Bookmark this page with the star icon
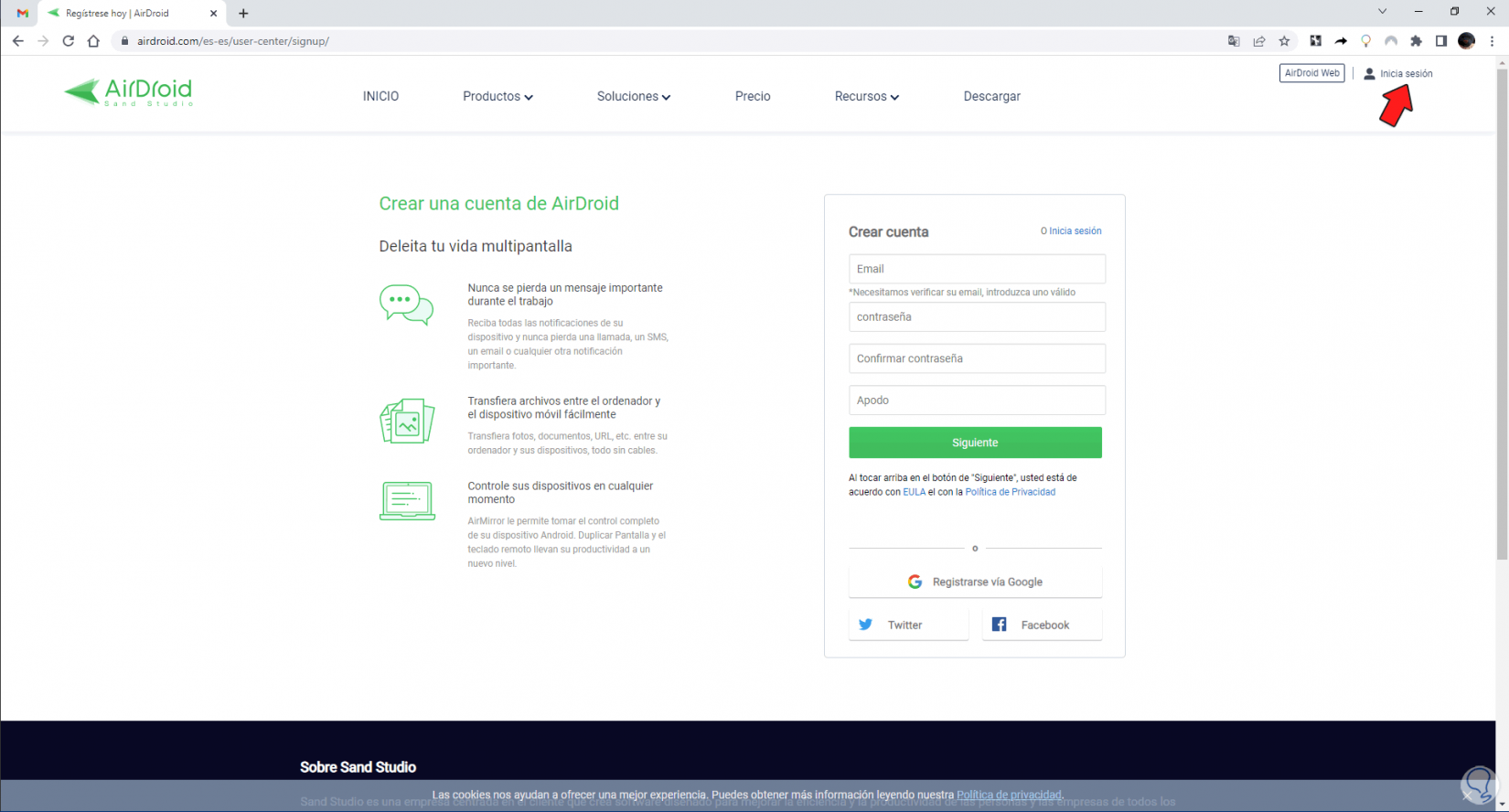1509x812 pixels. (x=1284, y=41)
